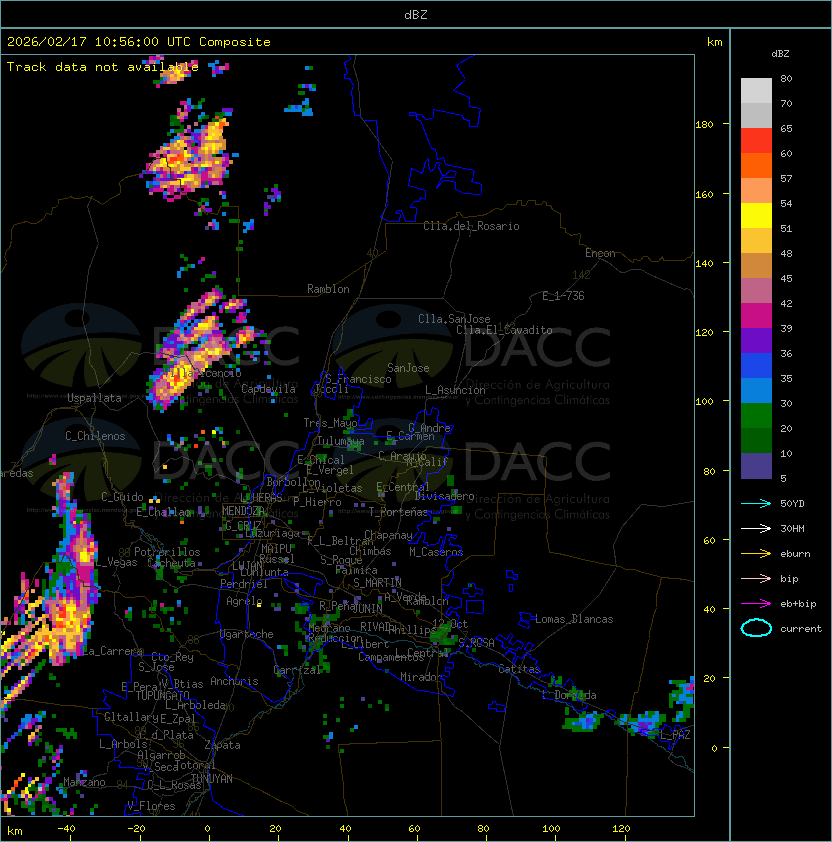832x842 pixels.
Task: Click the blue 35 dBZ color swatch
Action: click(756, 366)
